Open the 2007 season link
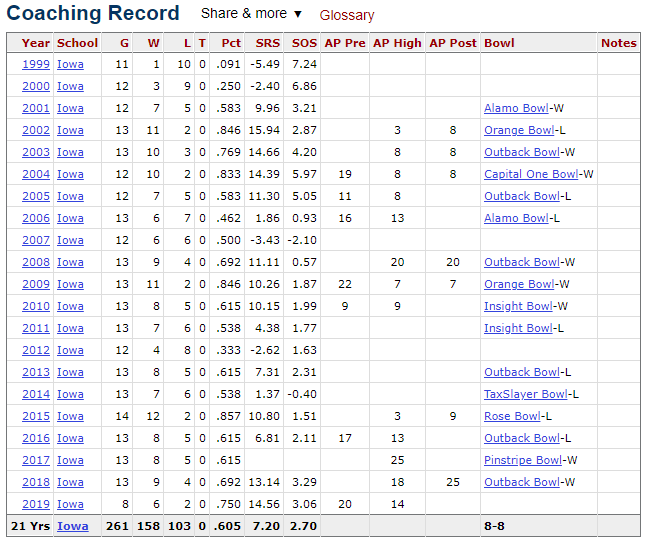The height and width of the screenshot is (542, 648). (x=36, y=240)
